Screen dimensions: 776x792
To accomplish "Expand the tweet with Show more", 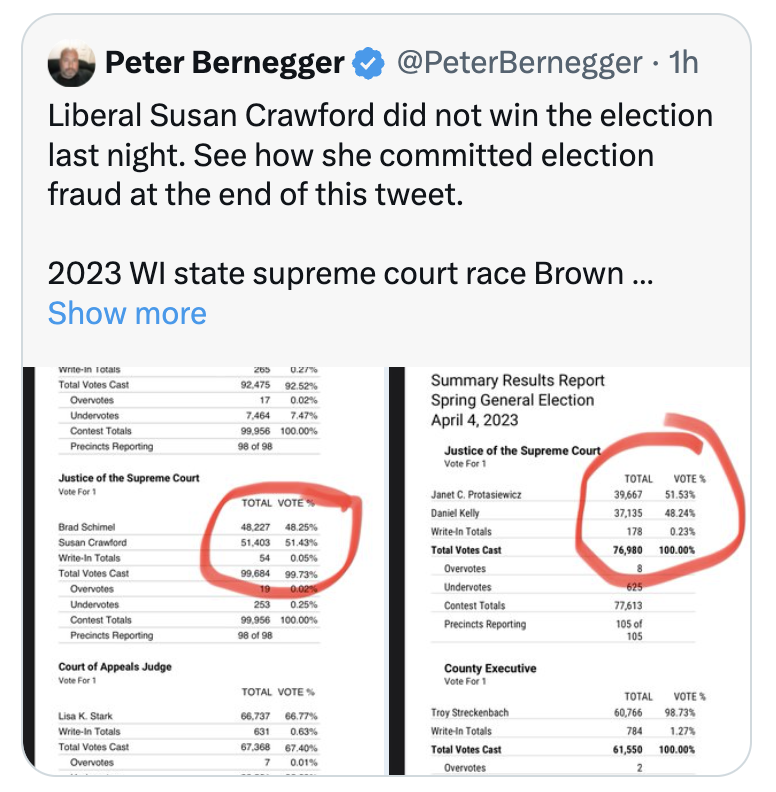I will coord(127,313).
